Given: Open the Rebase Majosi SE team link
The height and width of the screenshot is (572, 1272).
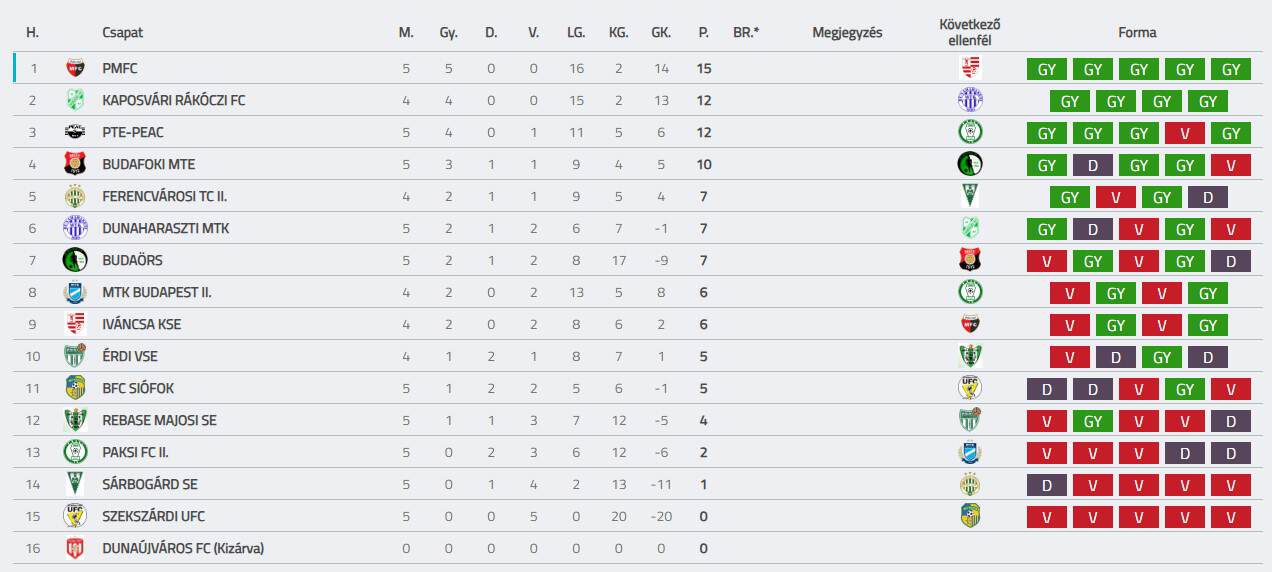Looking at the screenshot, I should [159, 420].
